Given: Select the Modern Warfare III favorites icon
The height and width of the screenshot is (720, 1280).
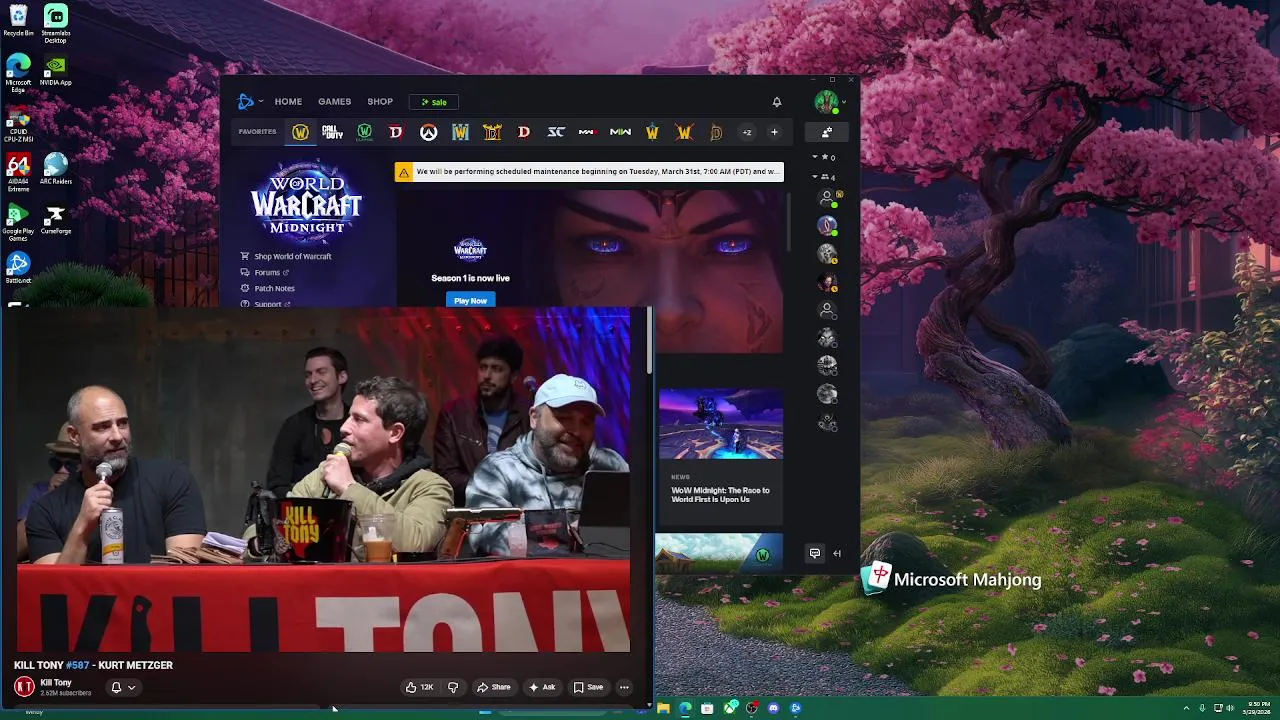Looking at the screenshot, I should pyautogui.click(x=588, y=132).
